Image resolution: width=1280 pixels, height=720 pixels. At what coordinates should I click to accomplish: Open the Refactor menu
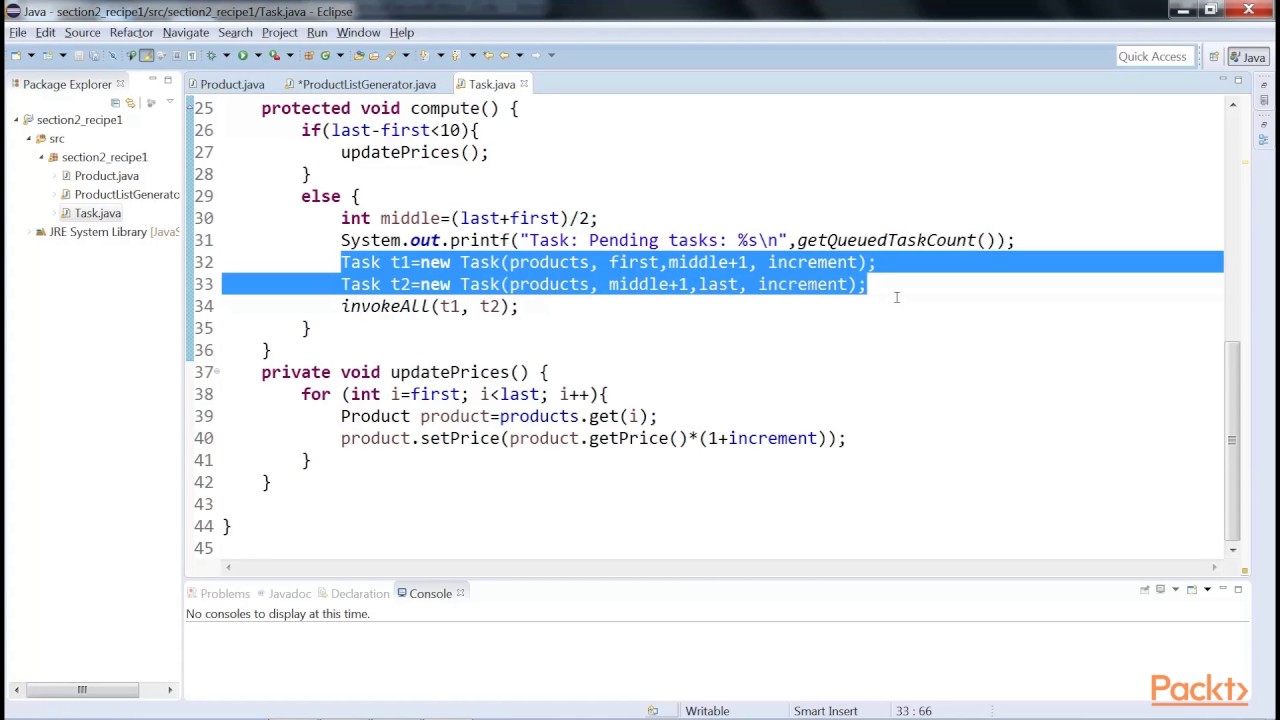point(131,32)
